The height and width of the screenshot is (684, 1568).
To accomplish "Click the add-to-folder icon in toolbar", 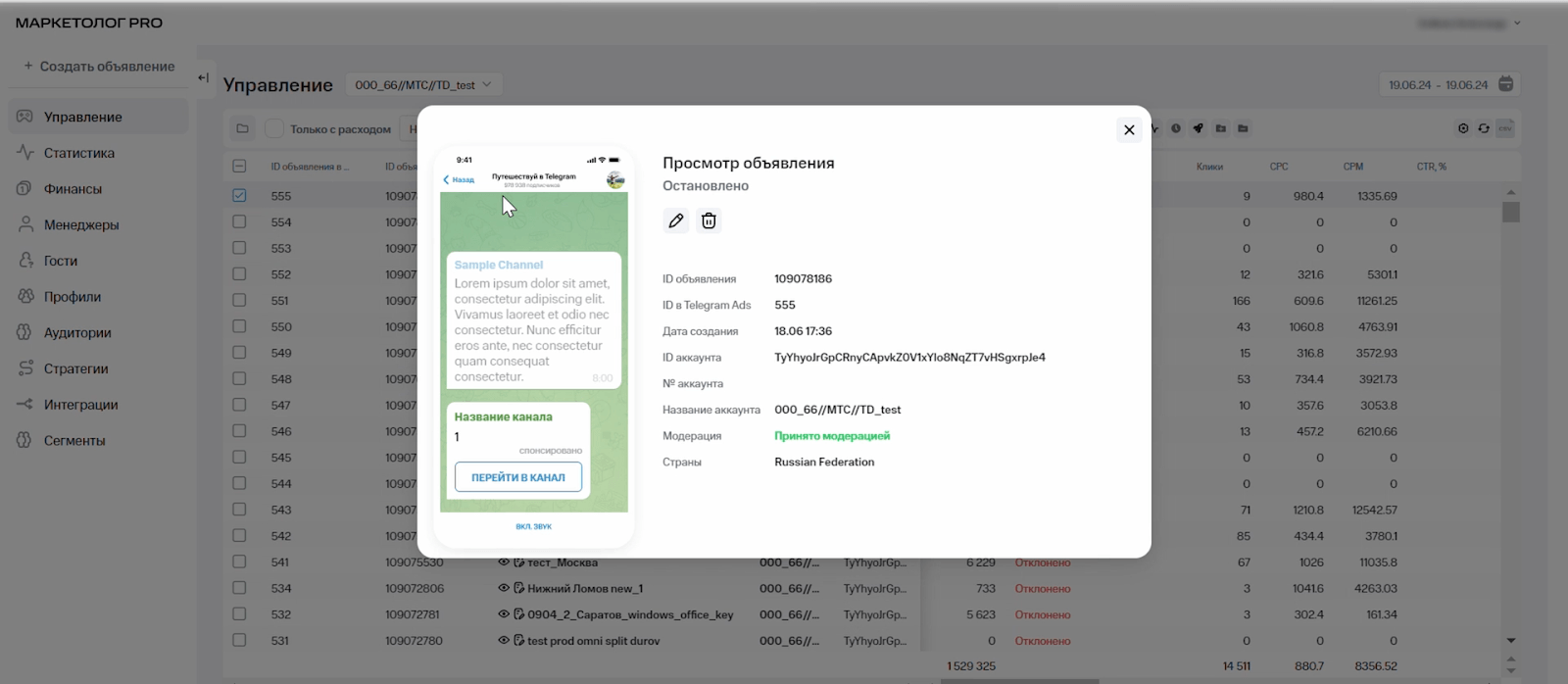I will click(1220, 128).
